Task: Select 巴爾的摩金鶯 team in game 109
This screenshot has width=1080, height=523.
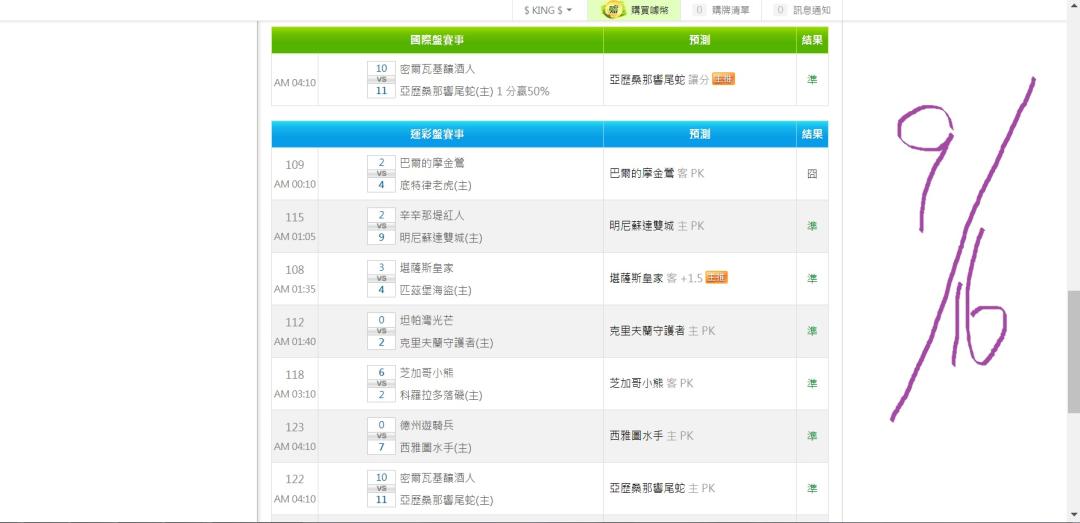Action: pyautogui.click(x=433, y=163)
